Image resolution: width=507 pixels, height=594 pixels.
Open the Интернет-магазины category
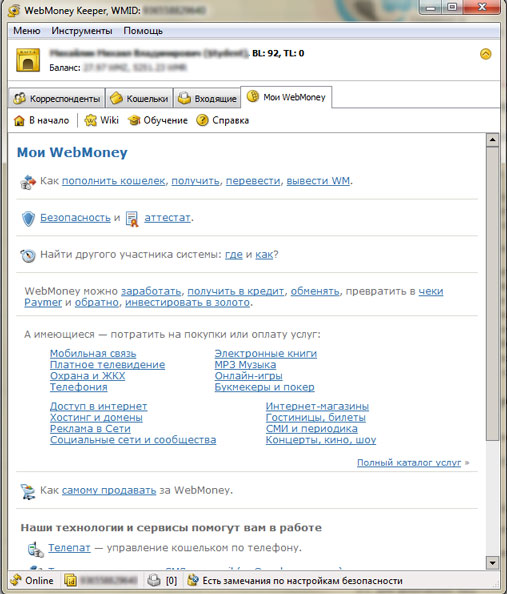click(317, 406)
